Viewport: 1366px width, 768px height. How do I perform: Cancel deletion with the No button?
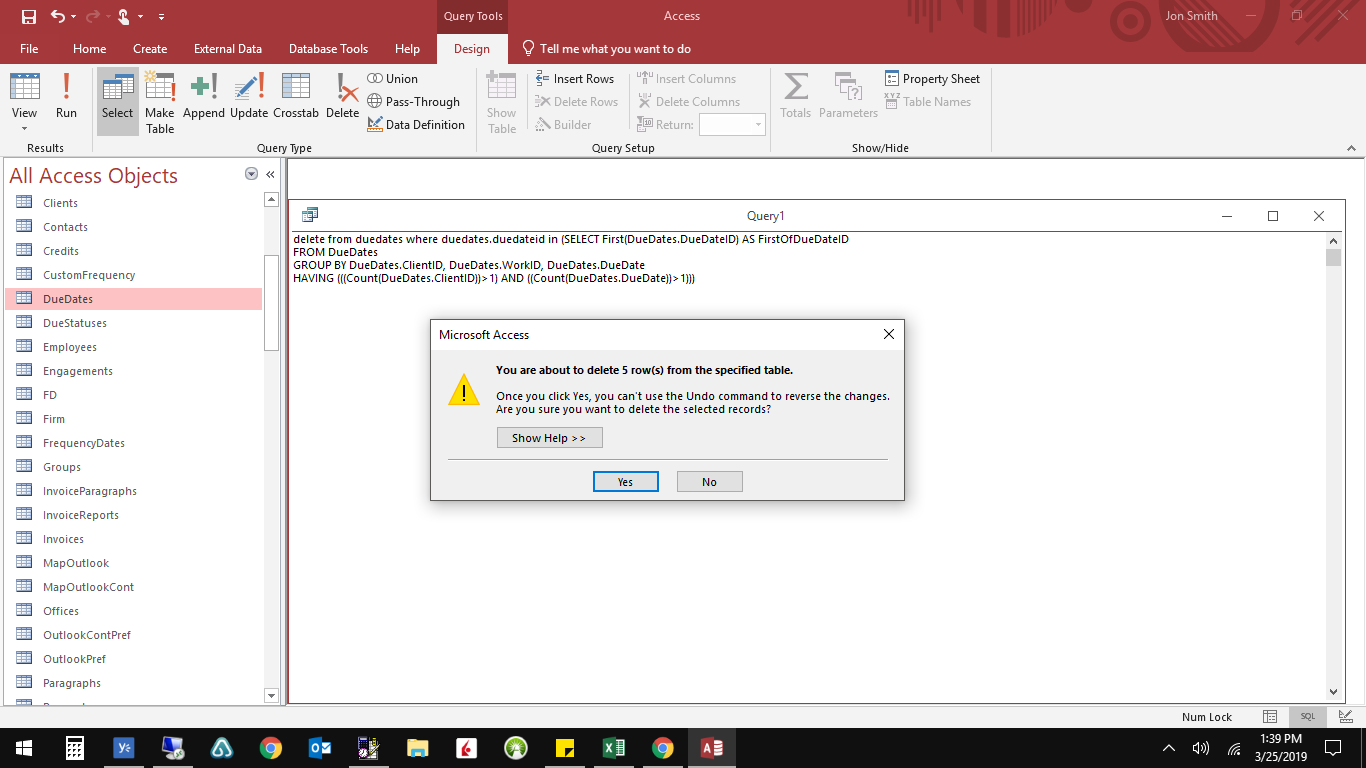[709, 482]
